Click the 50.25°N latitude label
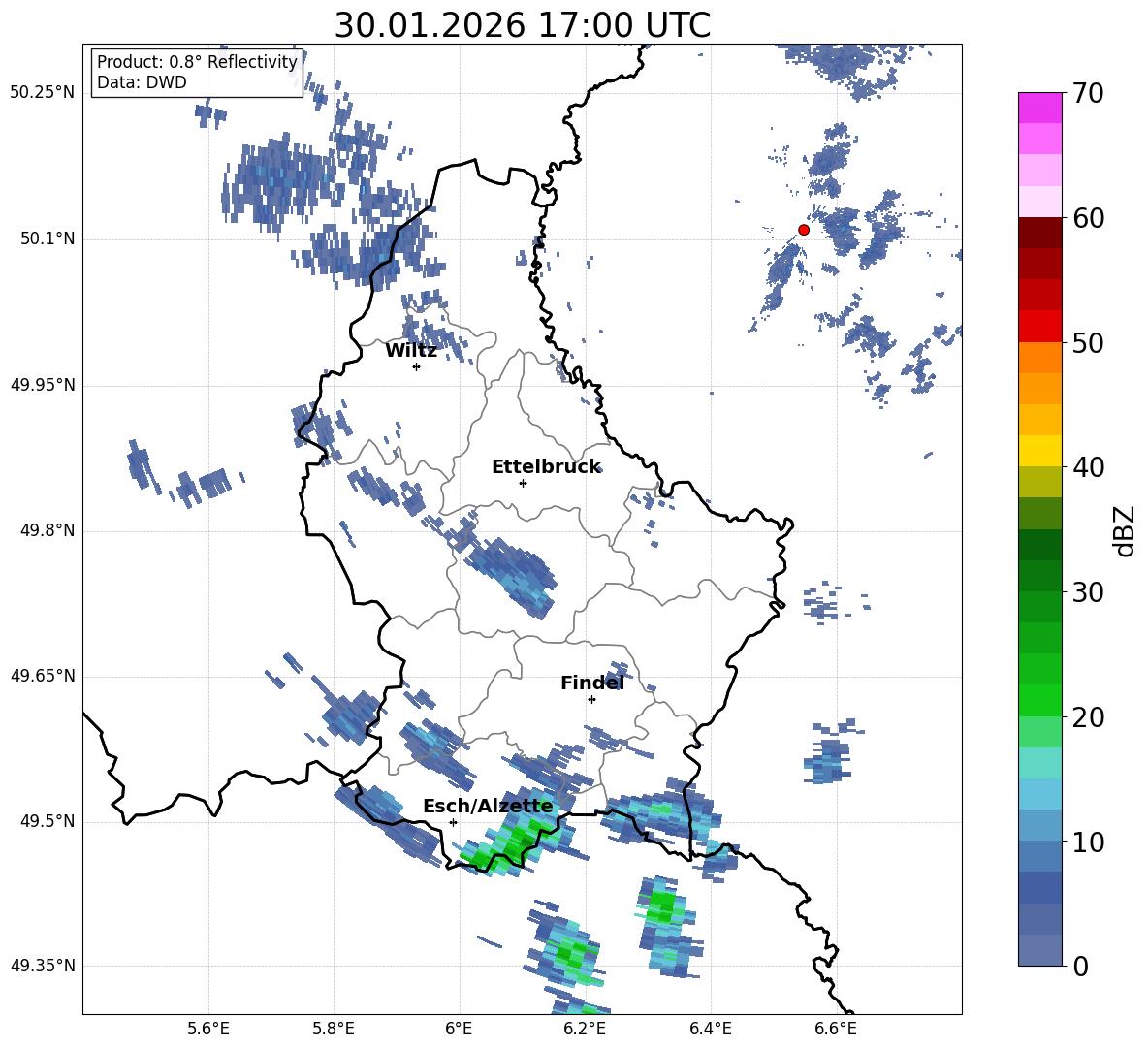The width and height of the screenshot is (1148, 1048). click(x=43, y=93)
